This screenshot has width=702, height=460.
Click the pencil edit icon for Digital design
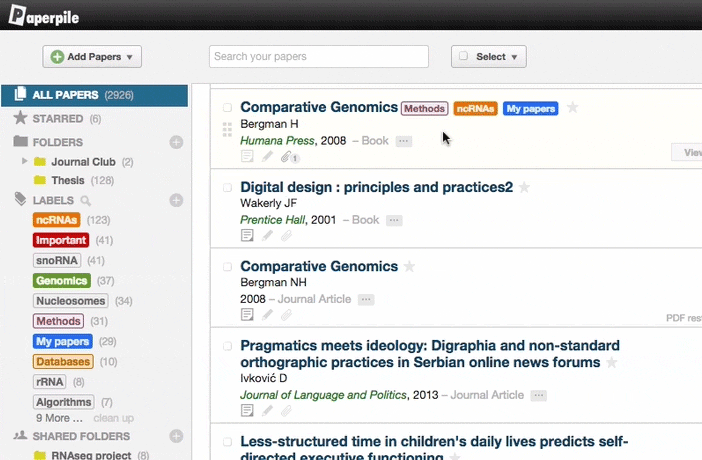267,236
